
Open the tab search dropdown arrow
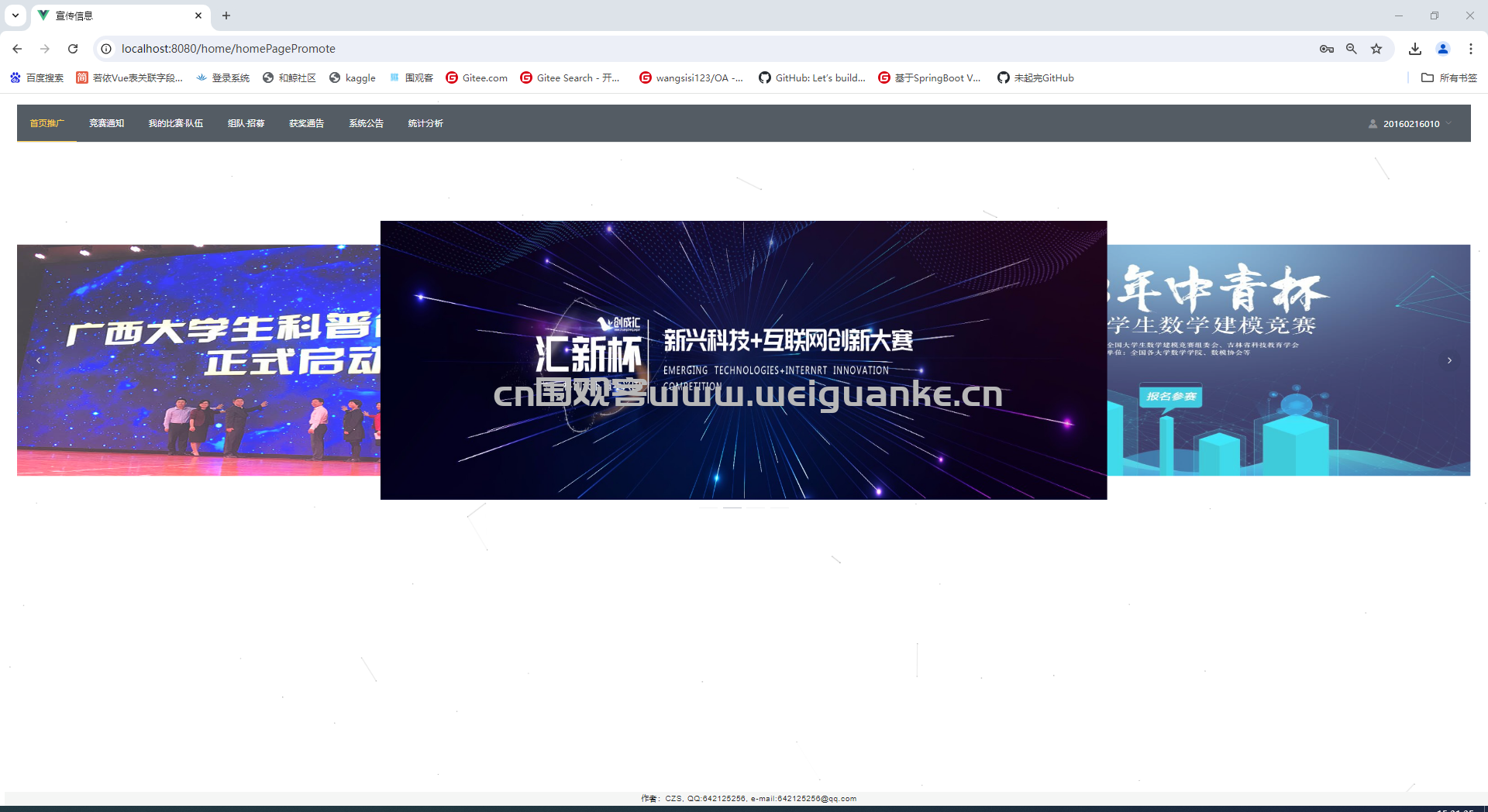pyautogui.click(x=15, y=15)
